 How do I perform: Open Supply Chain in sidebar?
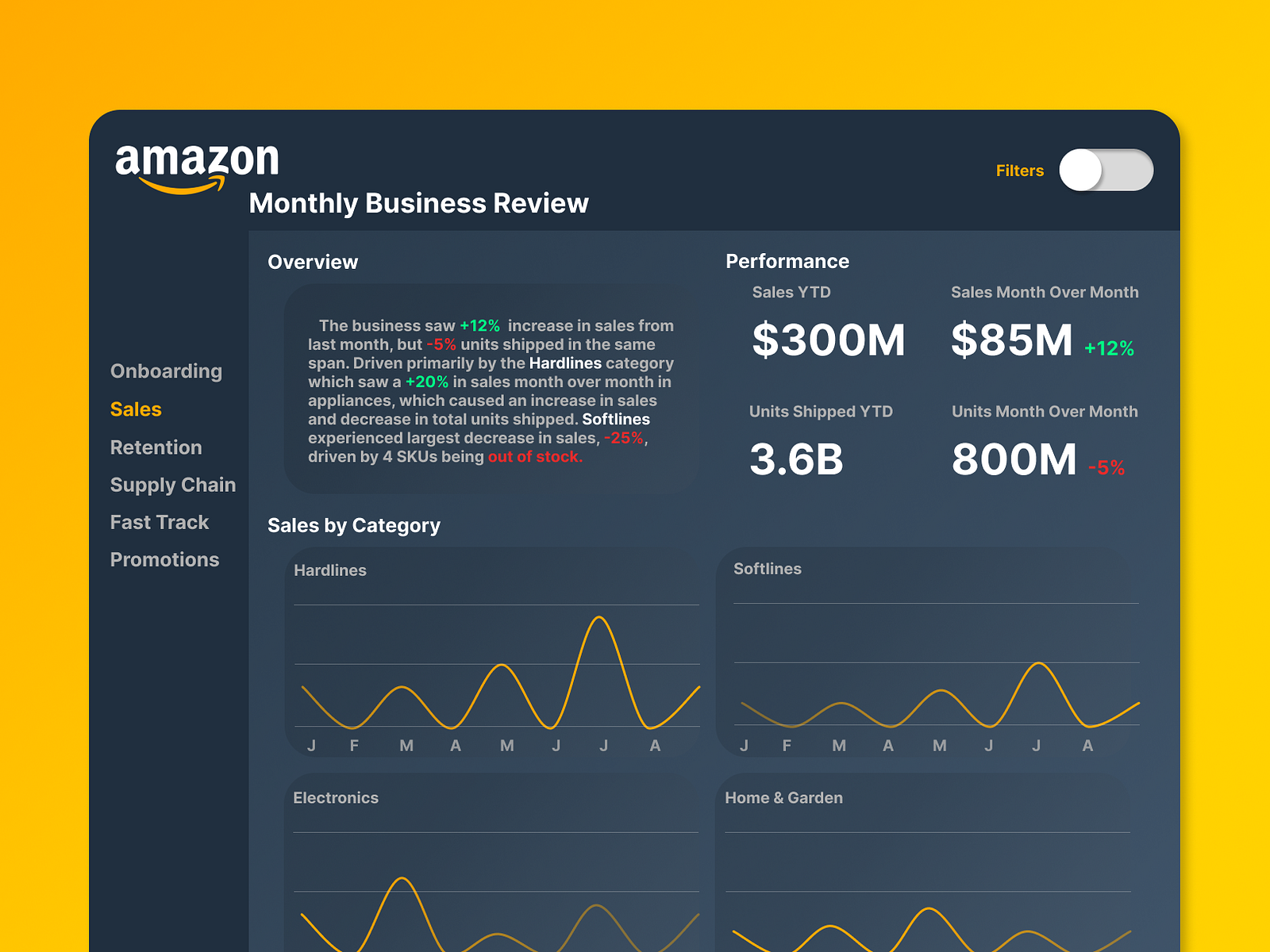(x=173, y=485)
